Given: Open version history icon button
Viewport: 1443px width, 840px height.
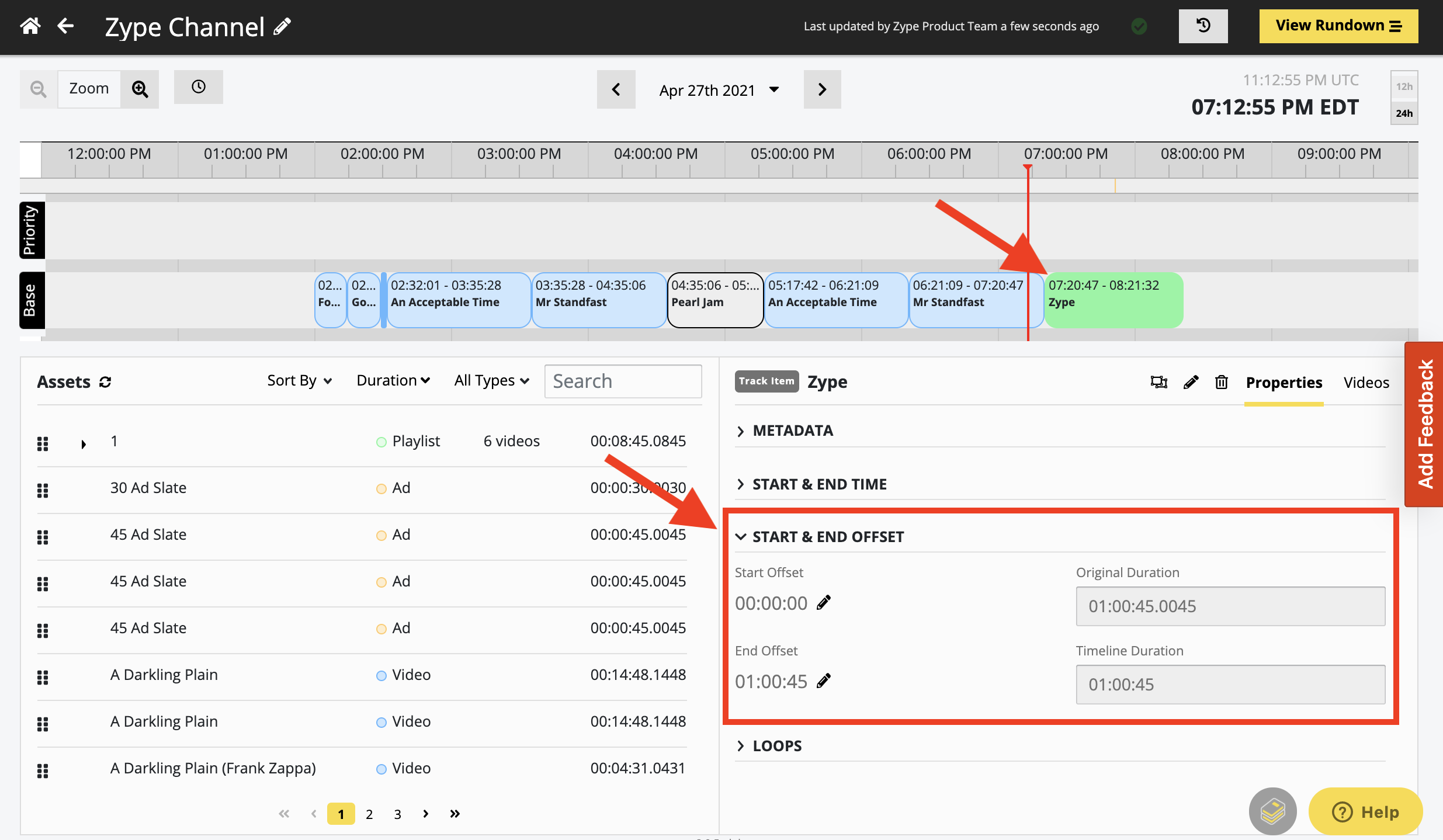Looking at the screenshot, I should 1203,26.
